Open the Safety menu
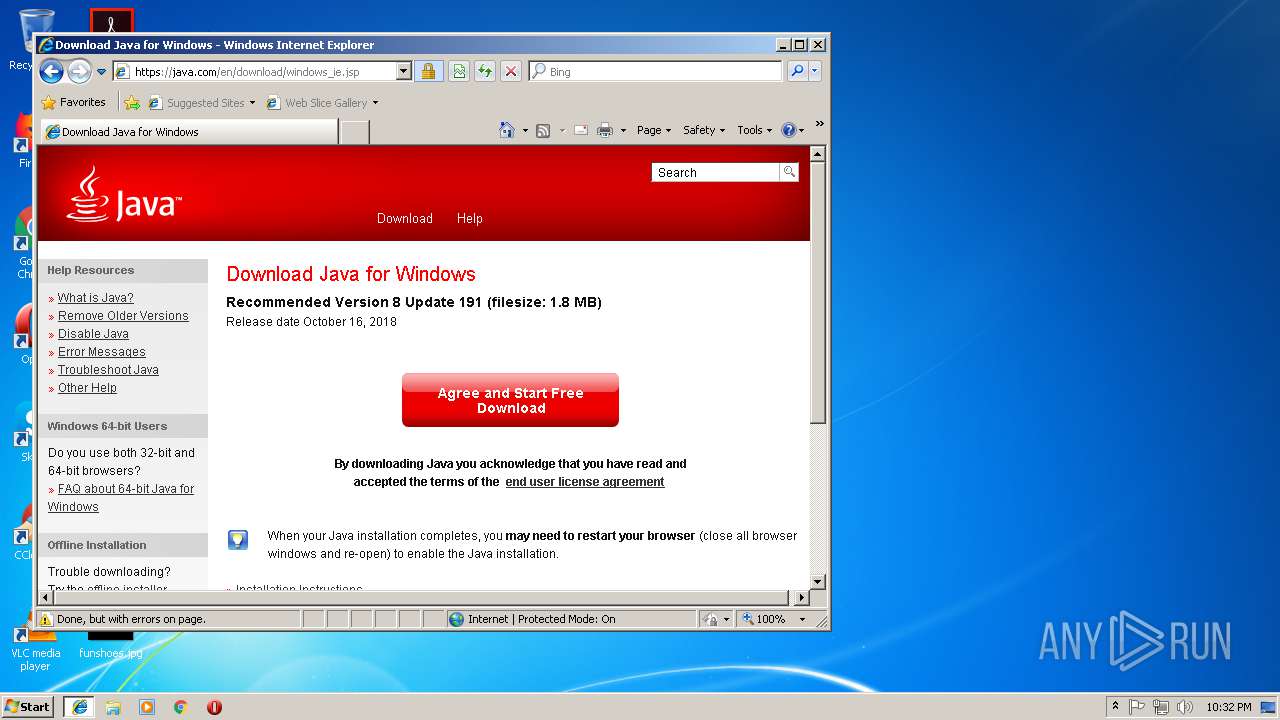Image resolution: width=1280 pixels, height=720 pixels. [704, 130]
